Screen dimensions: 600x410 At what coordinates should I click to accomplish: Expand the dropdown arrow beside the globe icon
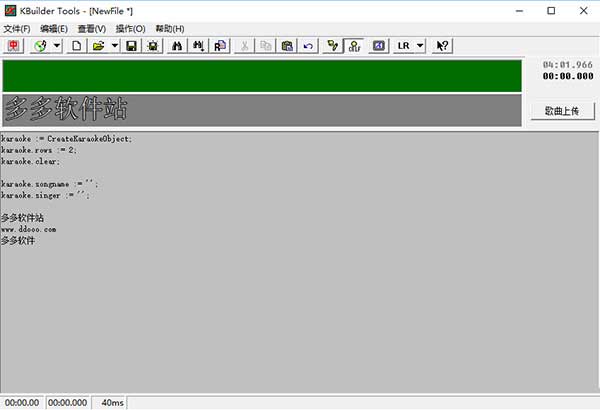pyautogui.click(x=57, y=46)
